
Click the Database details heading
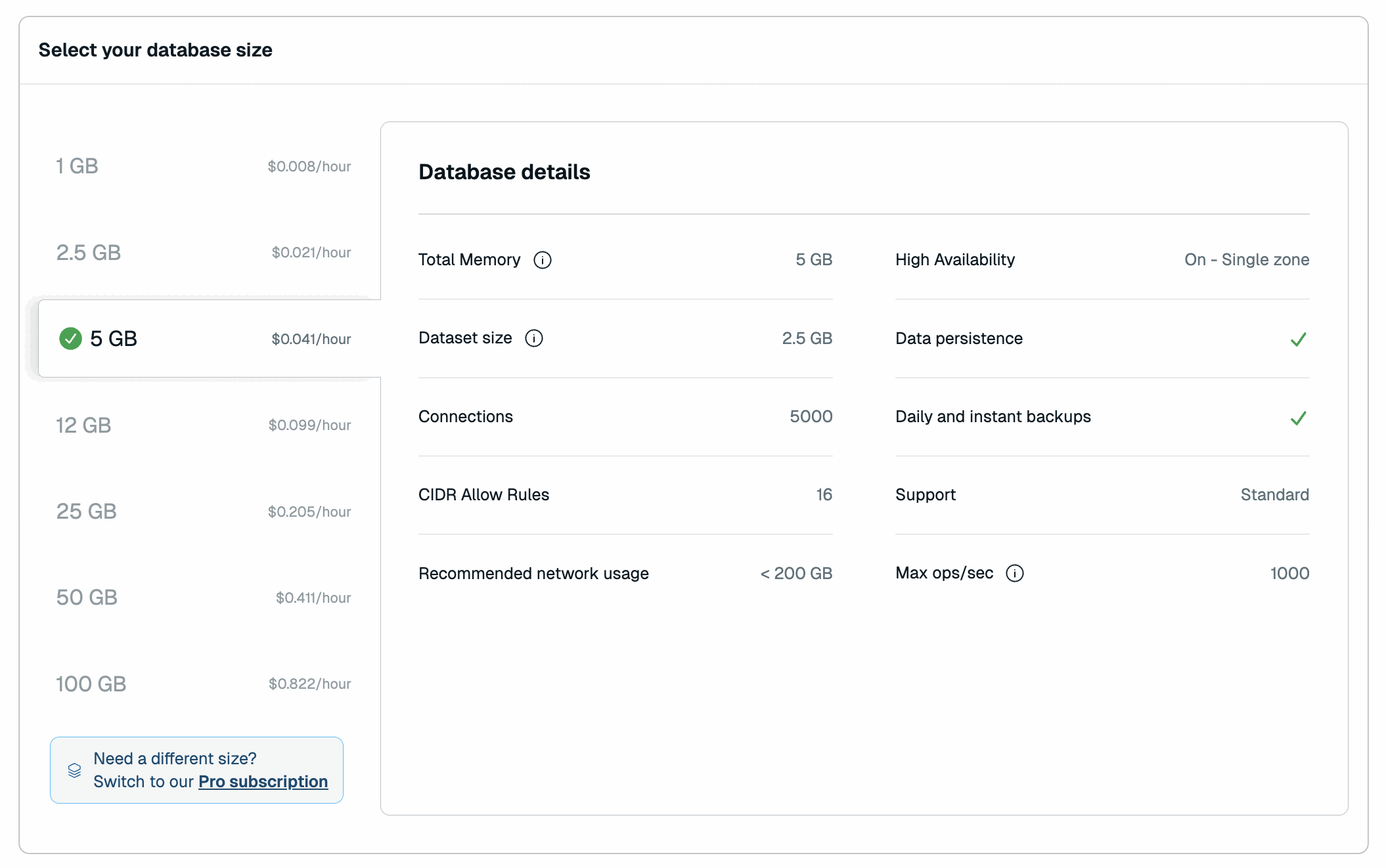pyautogui.click(x=504, y=172)
